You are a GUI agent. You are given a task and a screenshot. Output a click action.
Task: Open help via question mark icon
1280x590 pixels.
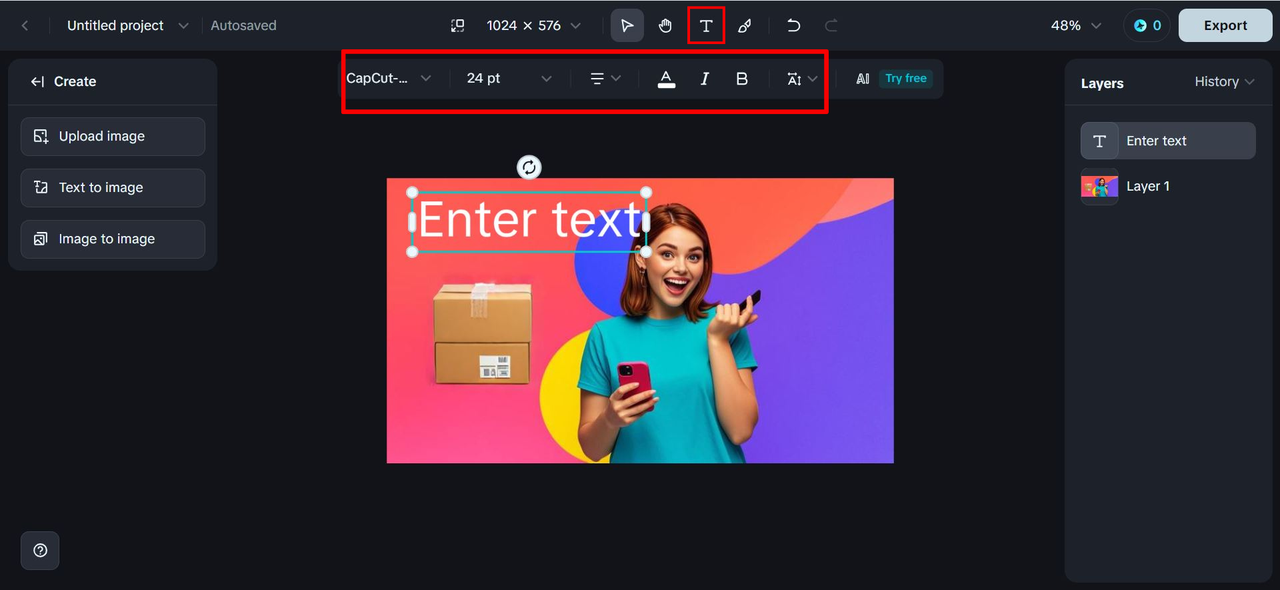pyautogui.click(x=40, y=550)
